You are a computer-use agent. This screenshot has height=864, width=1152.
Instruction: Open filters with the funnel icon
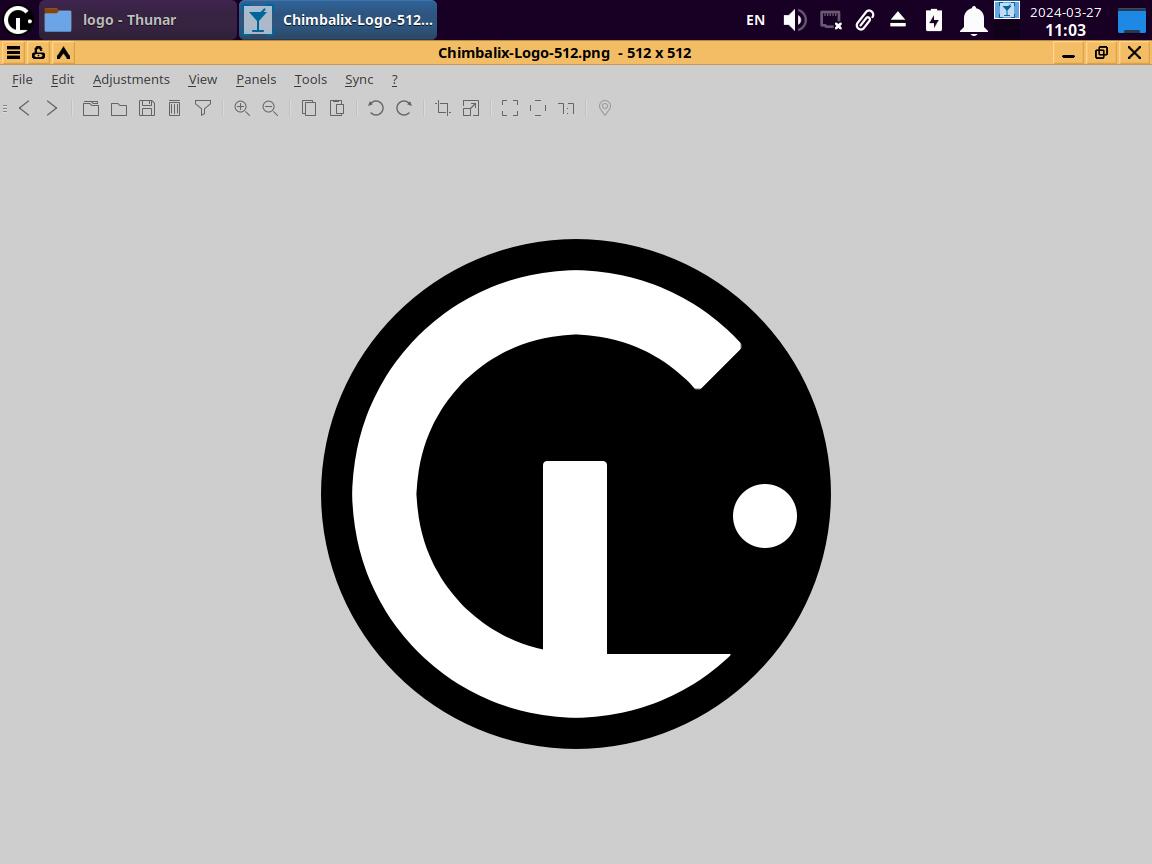[203, 108]
